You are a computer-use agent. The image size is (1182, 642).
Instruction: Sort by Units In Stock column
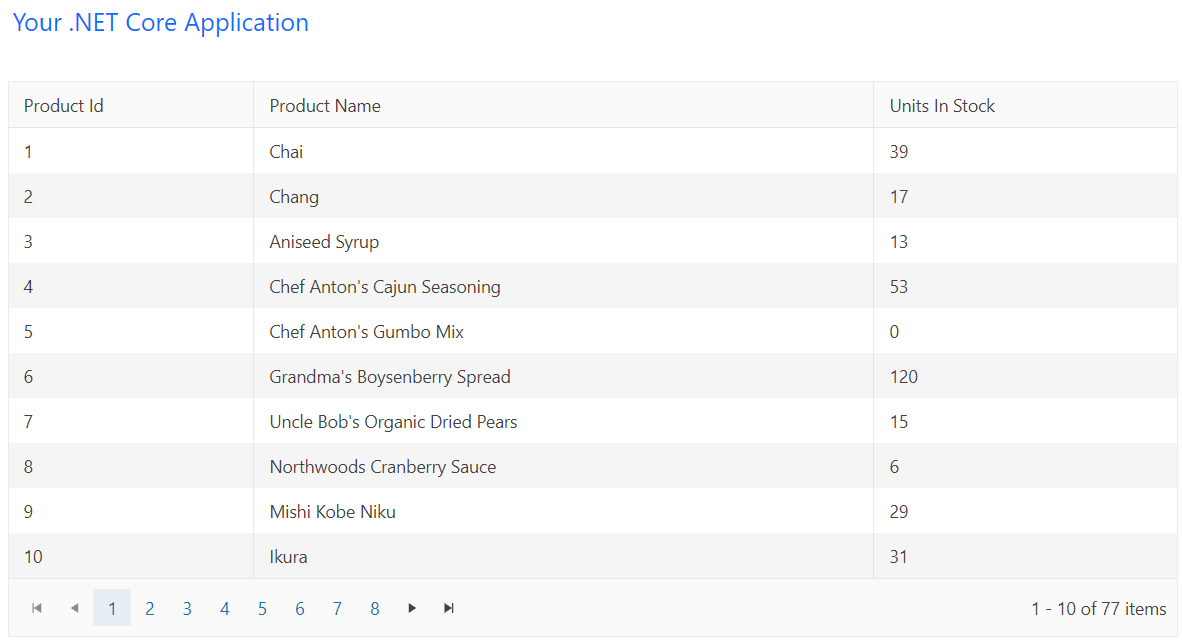940,105
